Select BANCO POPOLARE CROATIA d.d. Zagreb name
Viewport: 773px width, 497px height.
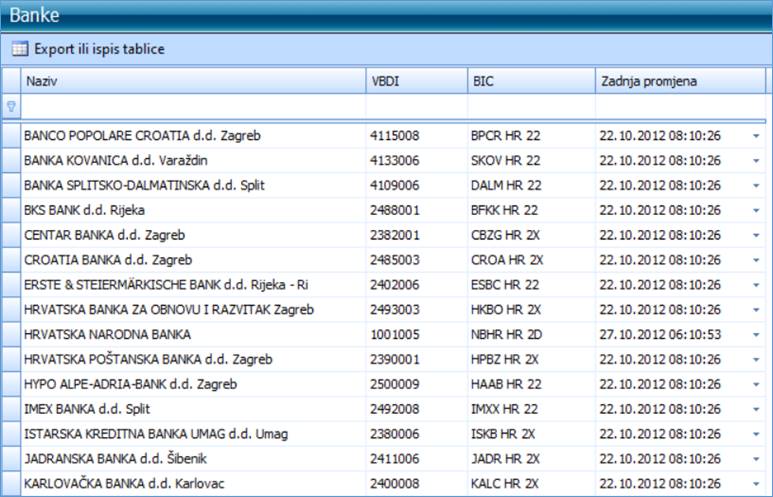tap(142, 136)
